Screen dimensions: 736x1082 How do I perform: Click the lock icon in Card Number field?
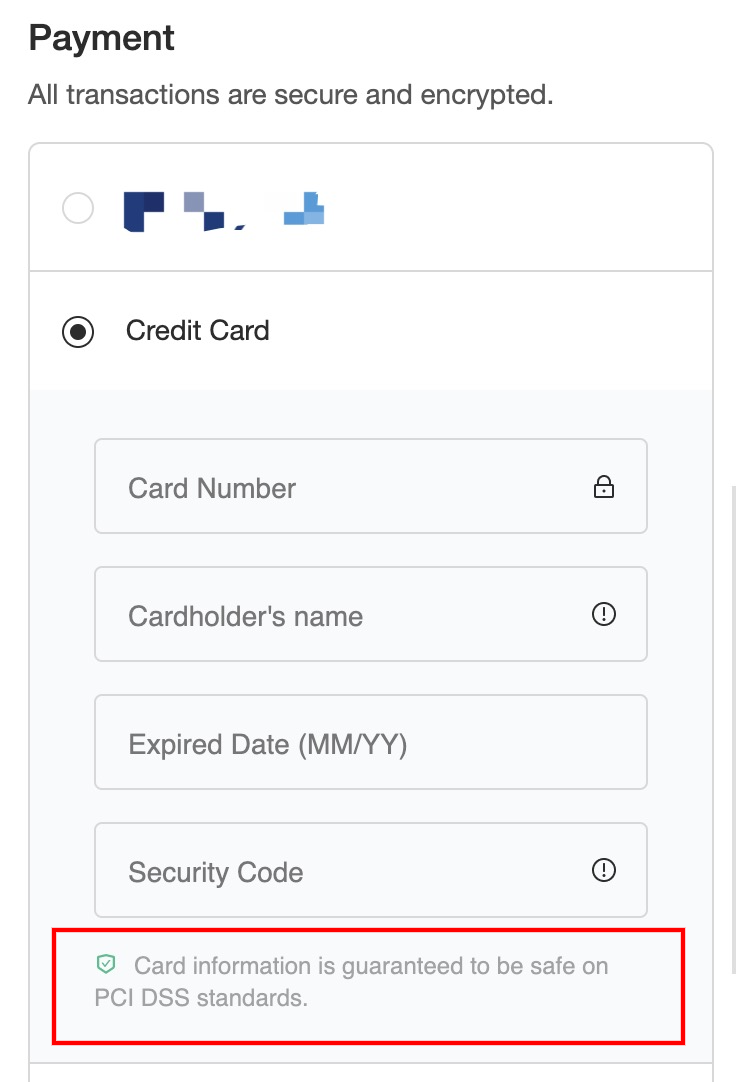click(x=603, y=487)
